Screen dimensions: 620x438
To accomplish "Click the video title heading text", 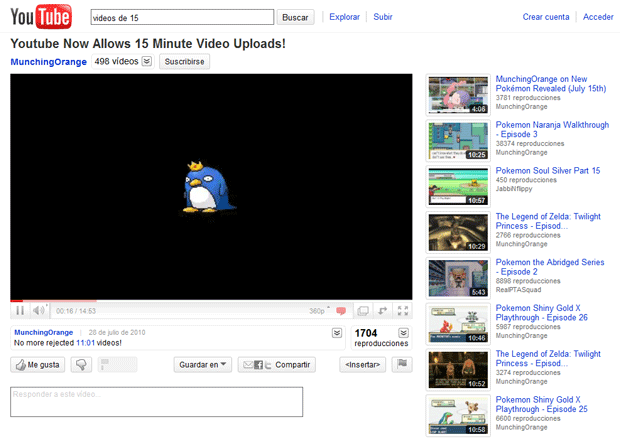I will [x=148, y=43].
